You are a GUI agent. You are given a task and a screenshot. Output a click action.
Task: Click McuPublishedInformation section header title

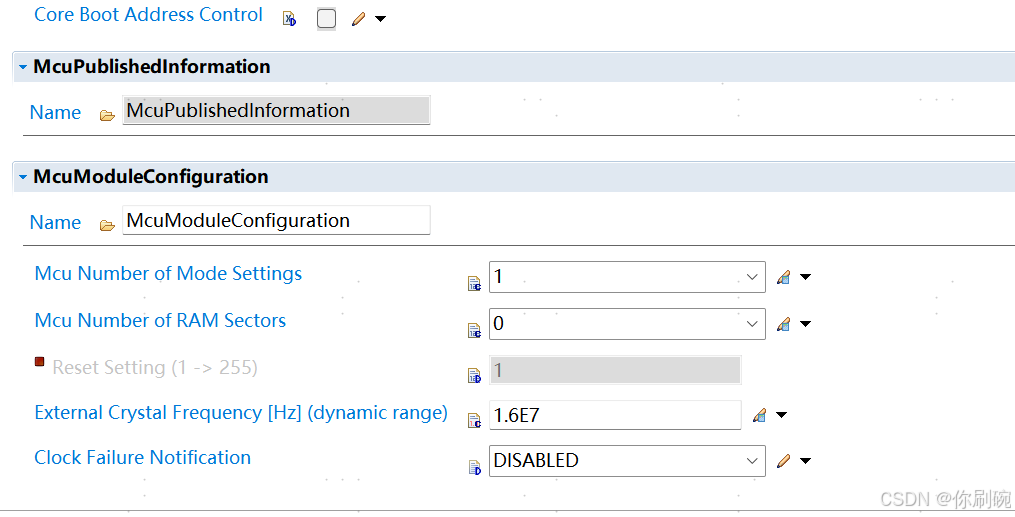[151, 67]
